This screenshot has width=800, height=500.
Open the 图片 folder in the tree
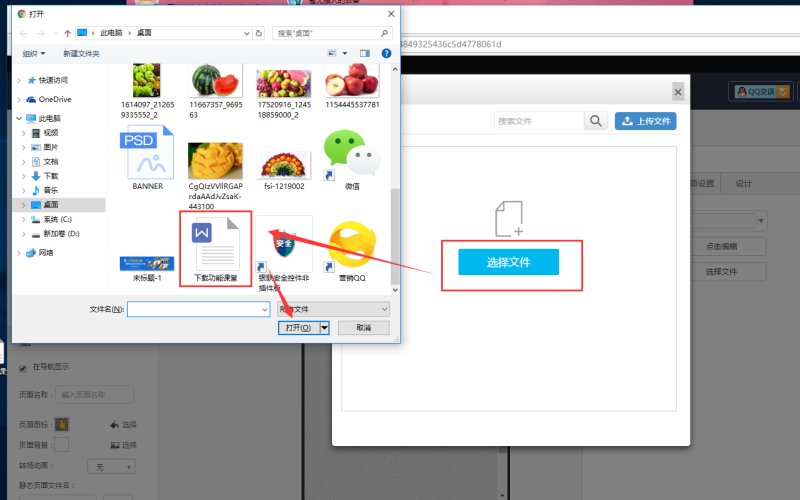pos(51,147)
